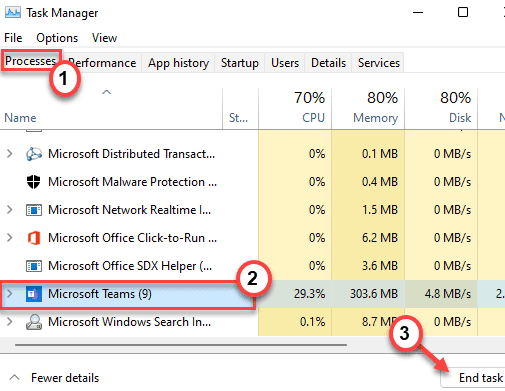Click the Fewer details label
Screen dimensions: 505x391
pyautogui.click(x=65, y=378)
